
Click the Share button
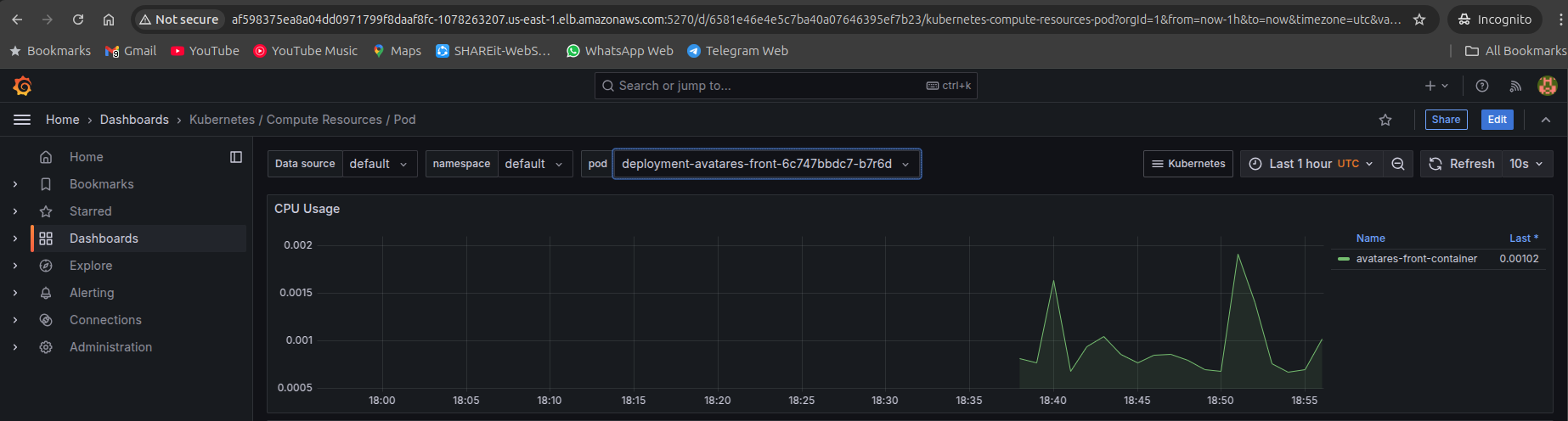1446,120
